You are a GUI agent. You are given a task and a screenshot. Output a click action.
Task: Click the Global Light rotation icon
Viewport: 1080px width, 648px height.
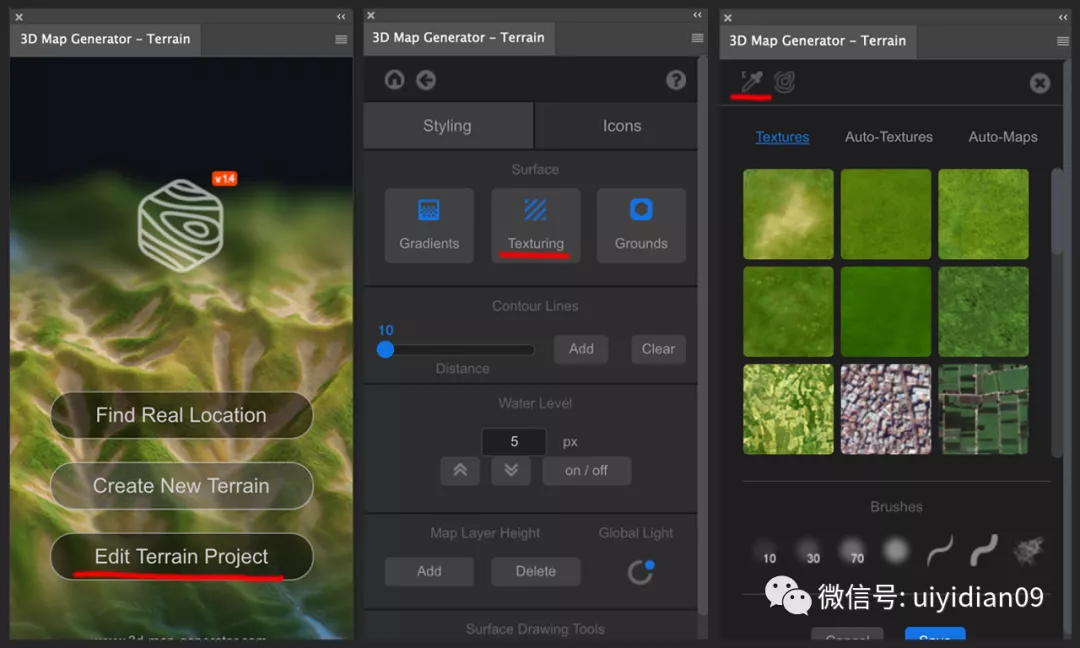click(641, 572)
